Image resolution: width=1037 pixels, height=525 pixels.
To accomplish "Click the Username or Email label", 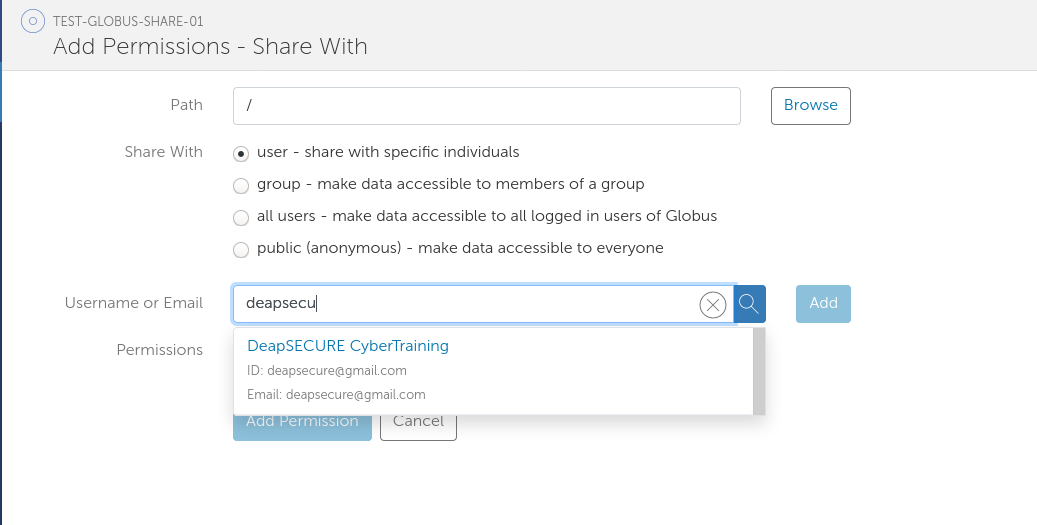I will click(x=134, y=303).
